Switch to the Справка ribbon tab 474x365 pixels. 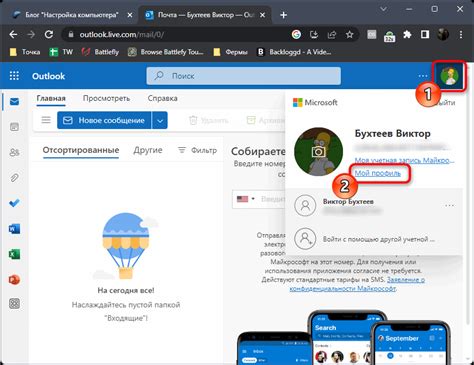coord(163,98)
